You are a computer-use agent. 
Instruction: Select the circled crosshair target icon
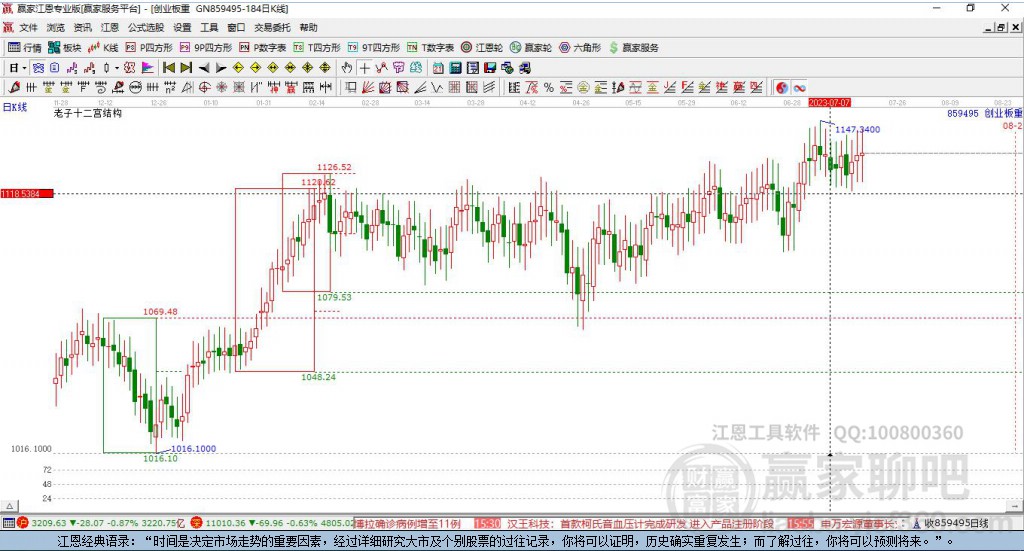click(x=204, y=87)
